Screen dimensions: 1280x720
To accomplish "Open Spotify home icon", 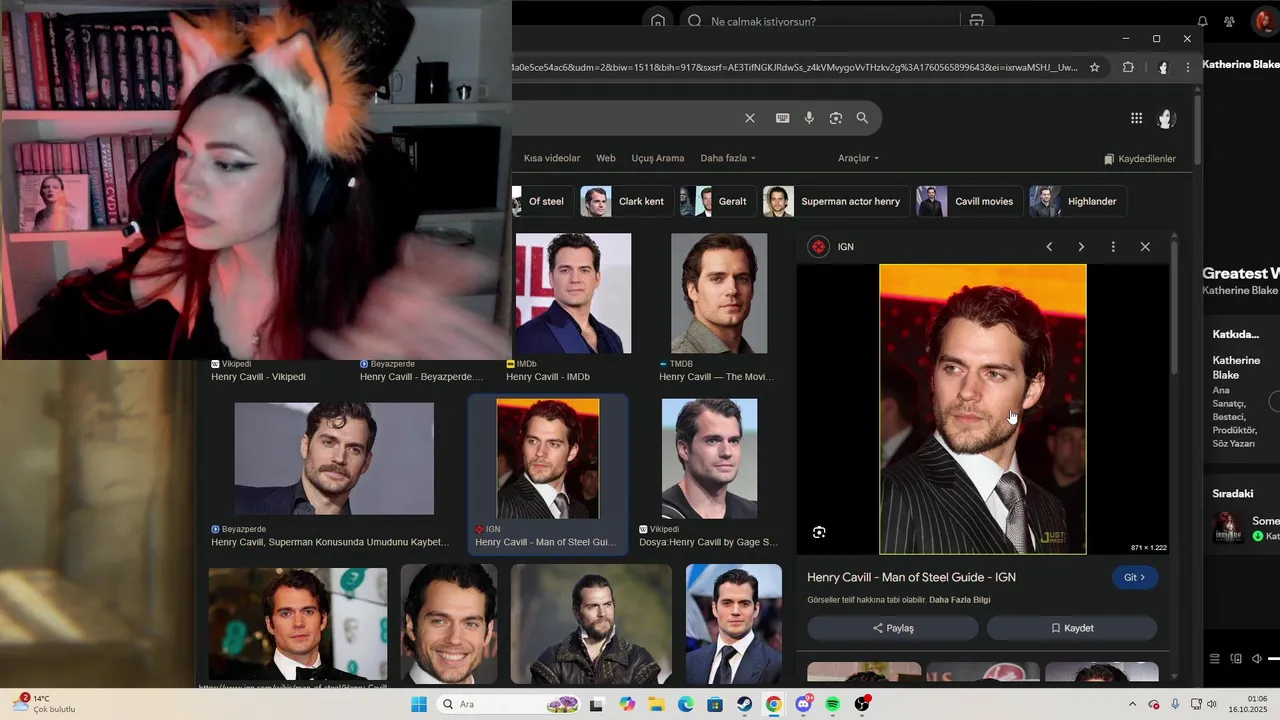I will 657,21.
